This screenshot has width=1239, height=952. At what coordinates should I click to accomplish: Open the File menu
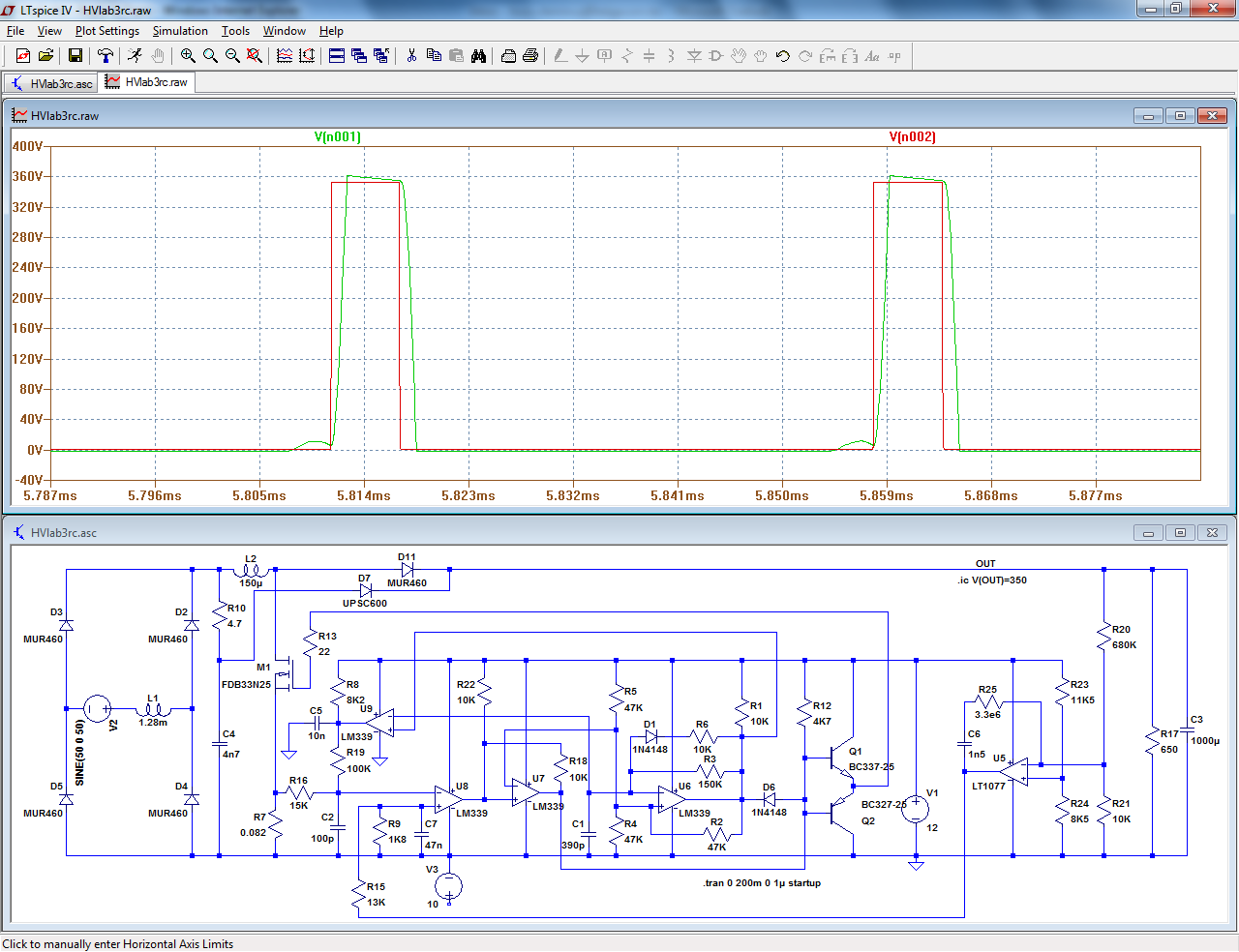[15, 31]
